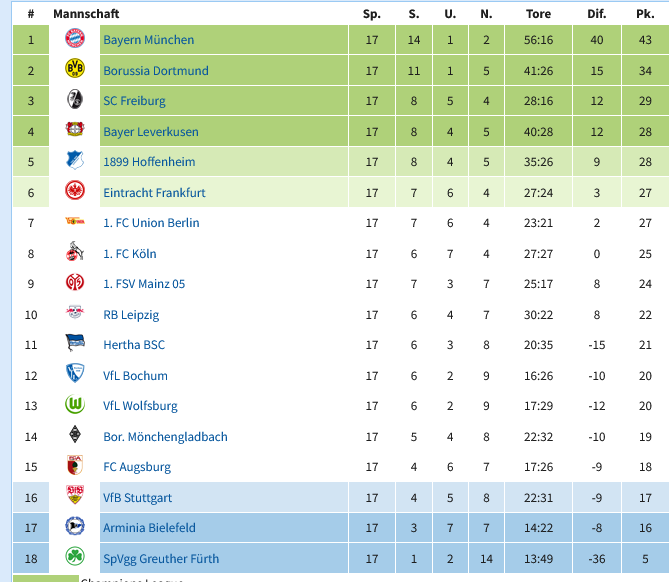Click the Hertha BSC flag logo
The width and height of the screenshot is (669, 582).
[75, 343]
